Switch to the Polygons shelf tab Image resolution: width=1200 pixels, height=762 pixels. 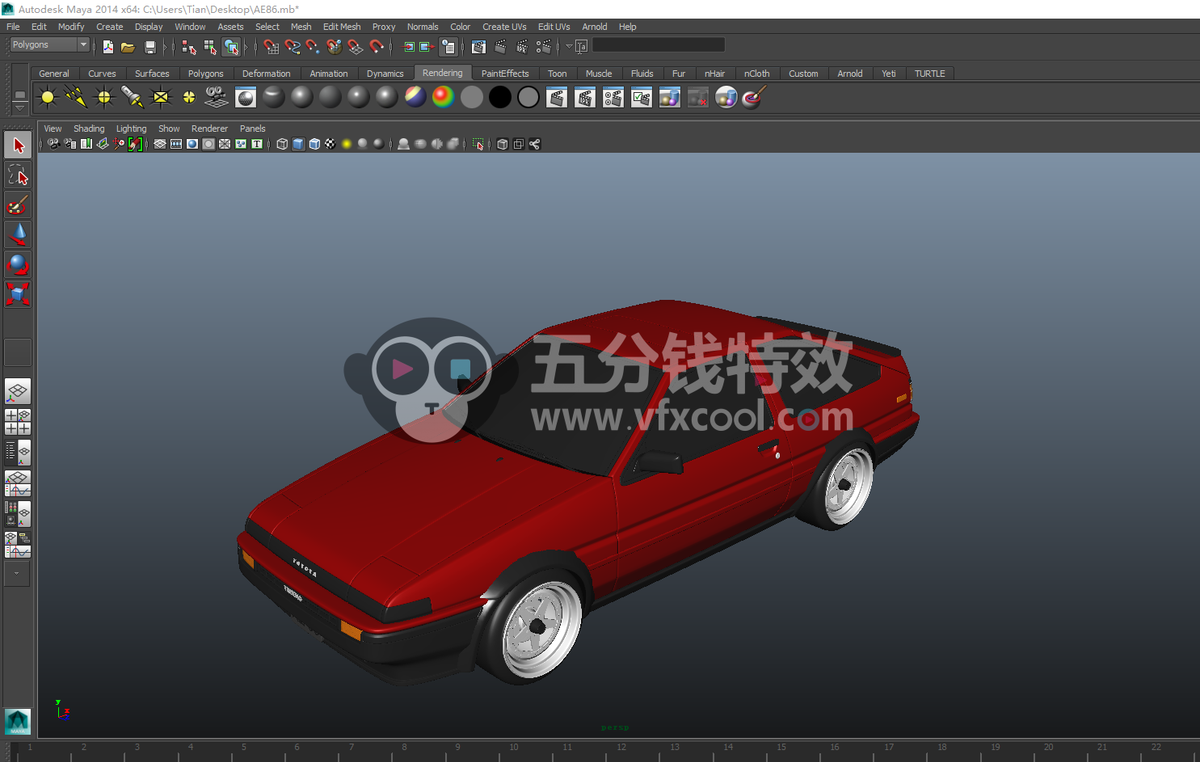pos(206,73)
